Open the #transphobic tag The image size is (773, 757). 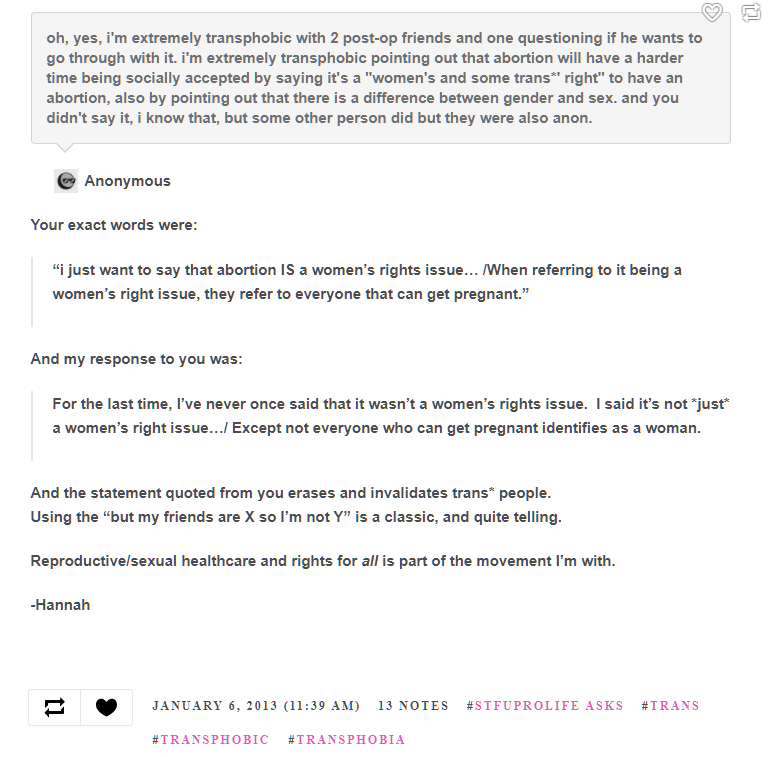tap(211, 740)
